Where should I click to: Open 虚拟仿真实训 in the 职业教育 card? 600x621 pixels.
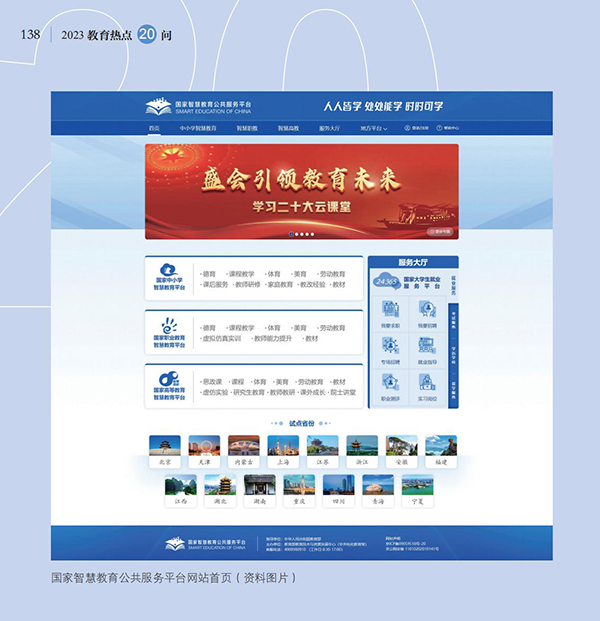click(x=221, y=339)
